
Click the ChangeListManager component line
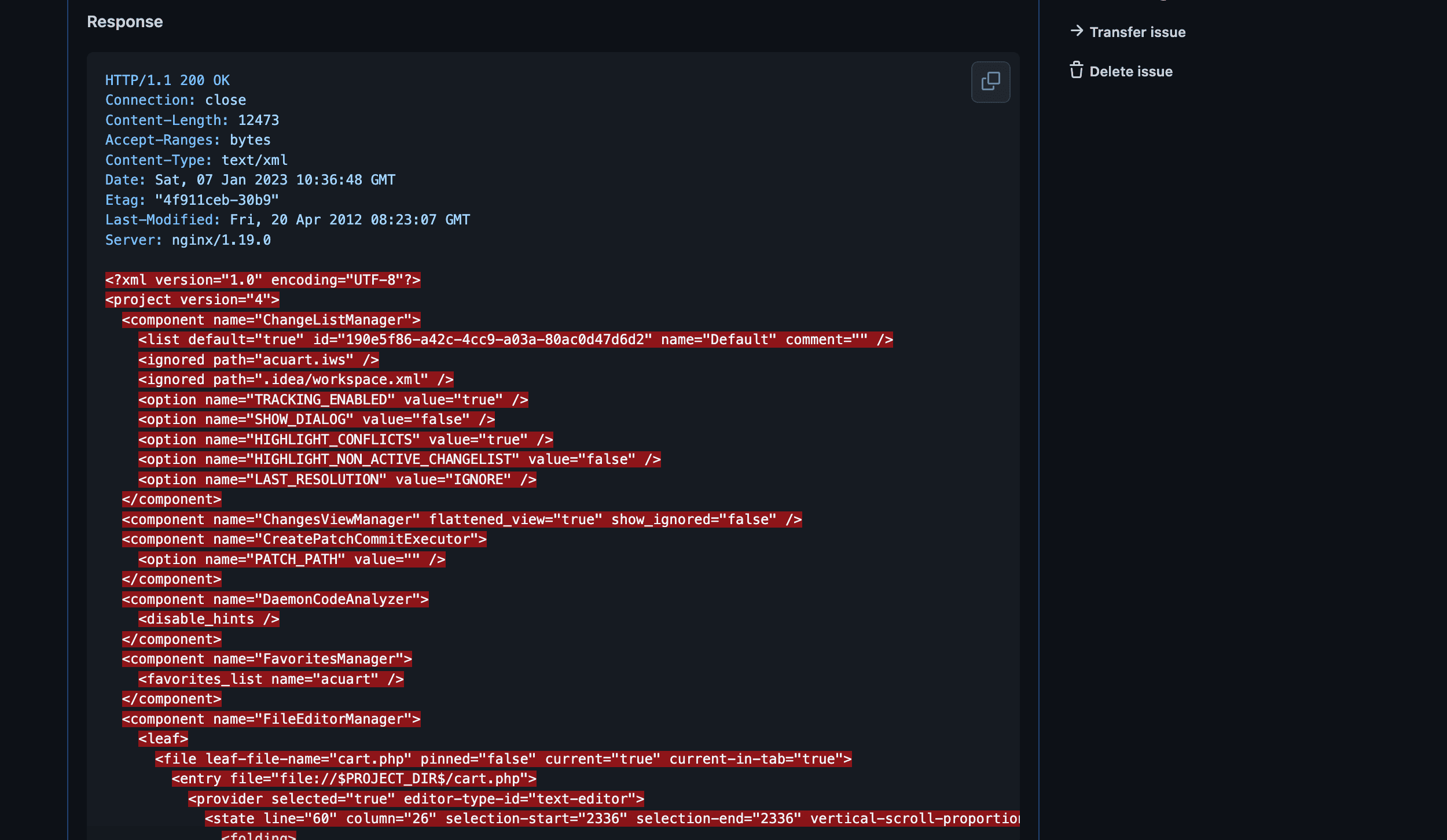(x=271, y=320)
